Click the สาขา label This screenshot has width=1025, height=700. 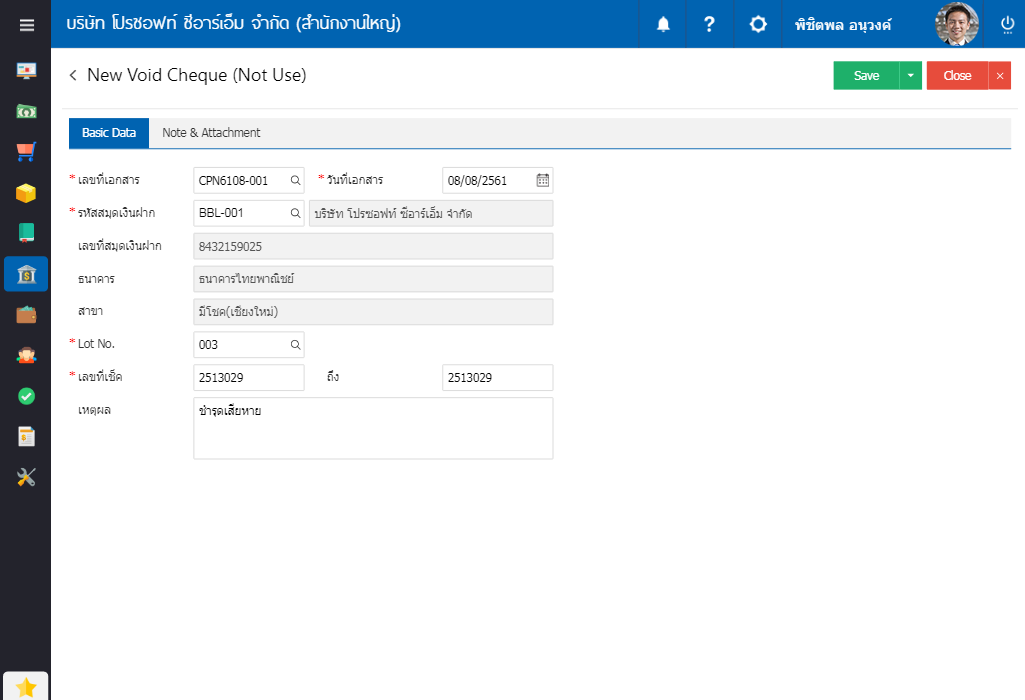[90, 311]
